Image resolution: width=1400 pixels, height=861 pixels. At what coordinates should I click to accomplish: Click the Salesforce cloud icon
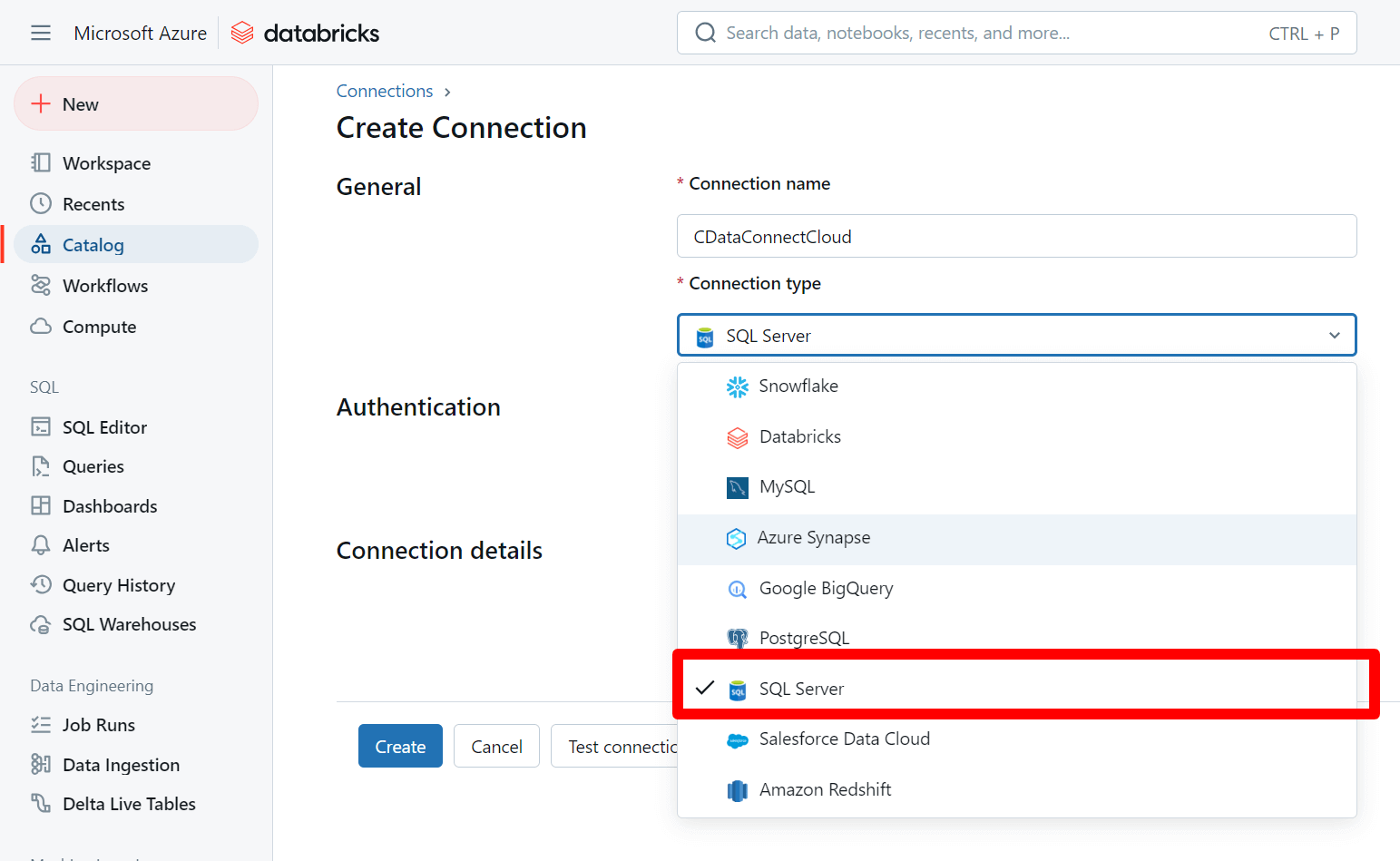(x=738, y=740)
